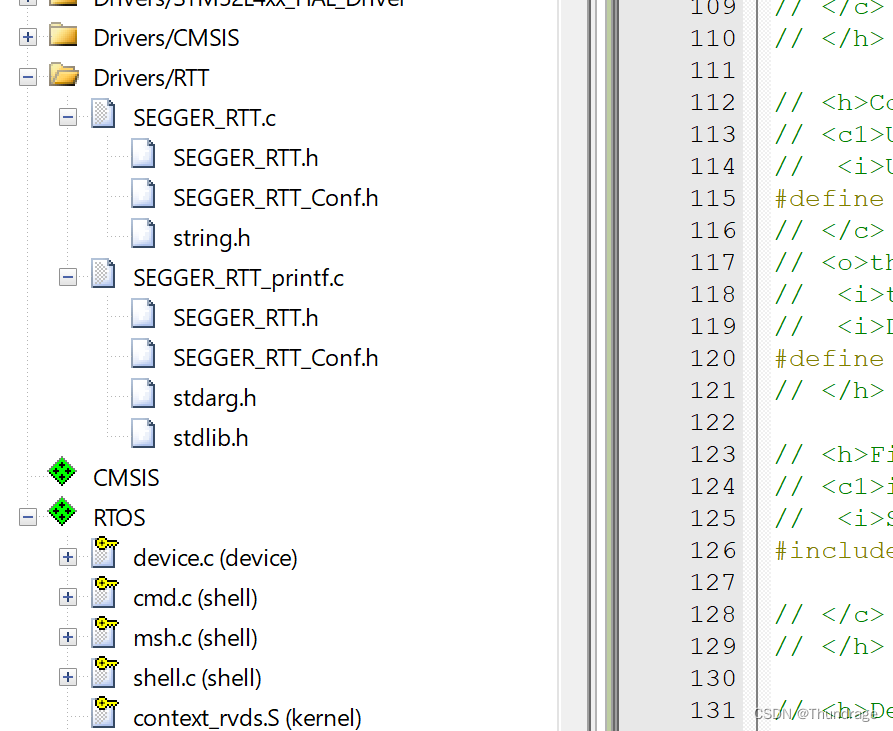Collapse the SEGGER_RTT.c dependencies list
The height and width of the screenshot is (731, 893).
coord(67,116)
